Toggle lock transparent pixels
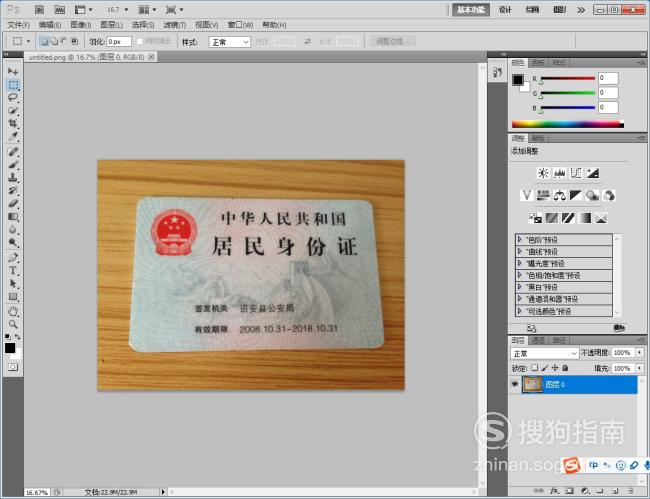Image resolution: width=650 pixels, height=499 pixels. click(535, 368)
